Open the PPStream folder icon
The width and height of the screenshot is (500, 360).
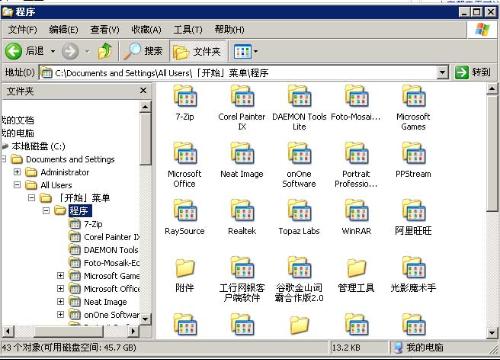pos(414,153)
